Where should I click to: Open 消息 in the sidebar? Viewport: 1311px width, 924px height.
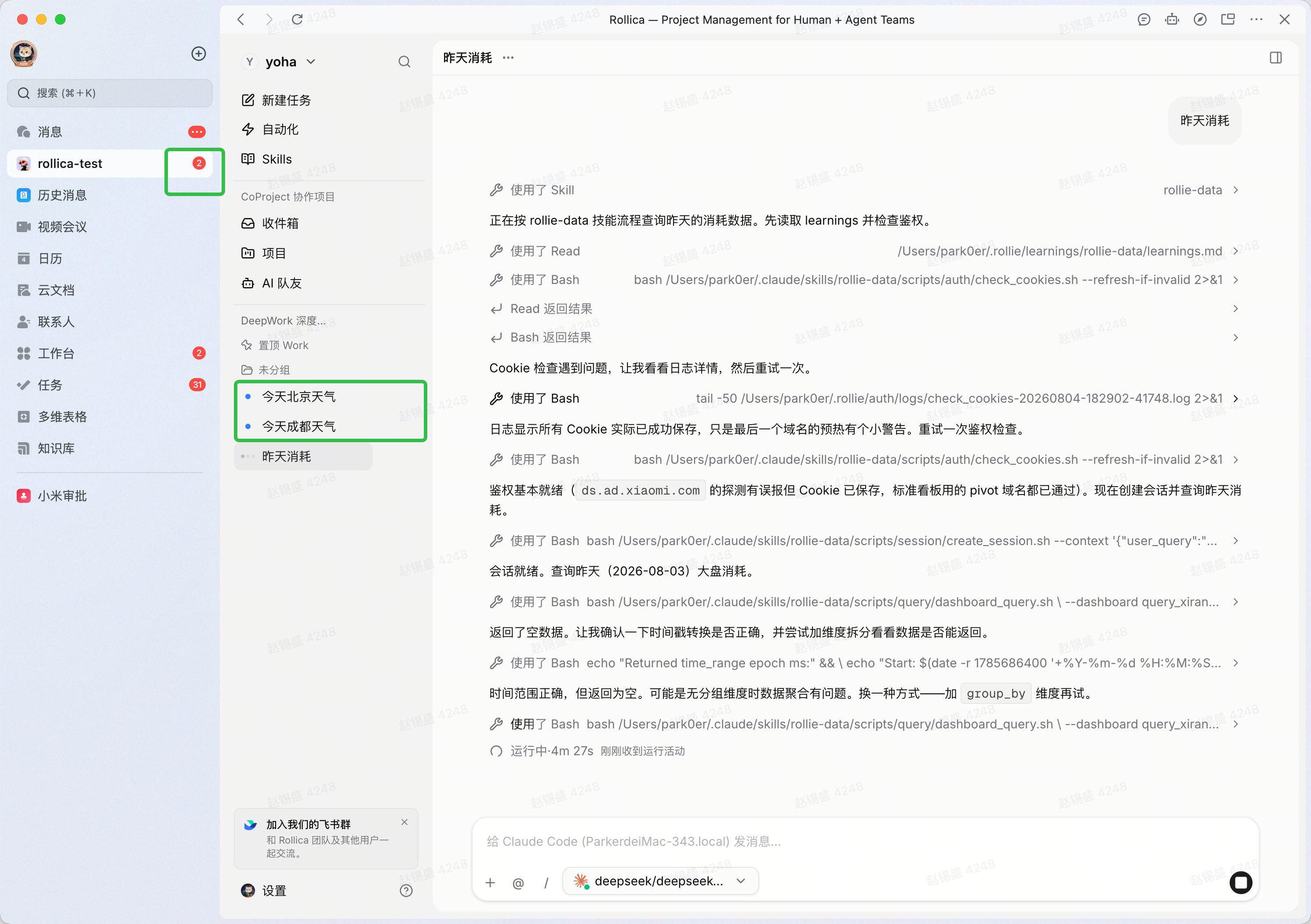109,132
